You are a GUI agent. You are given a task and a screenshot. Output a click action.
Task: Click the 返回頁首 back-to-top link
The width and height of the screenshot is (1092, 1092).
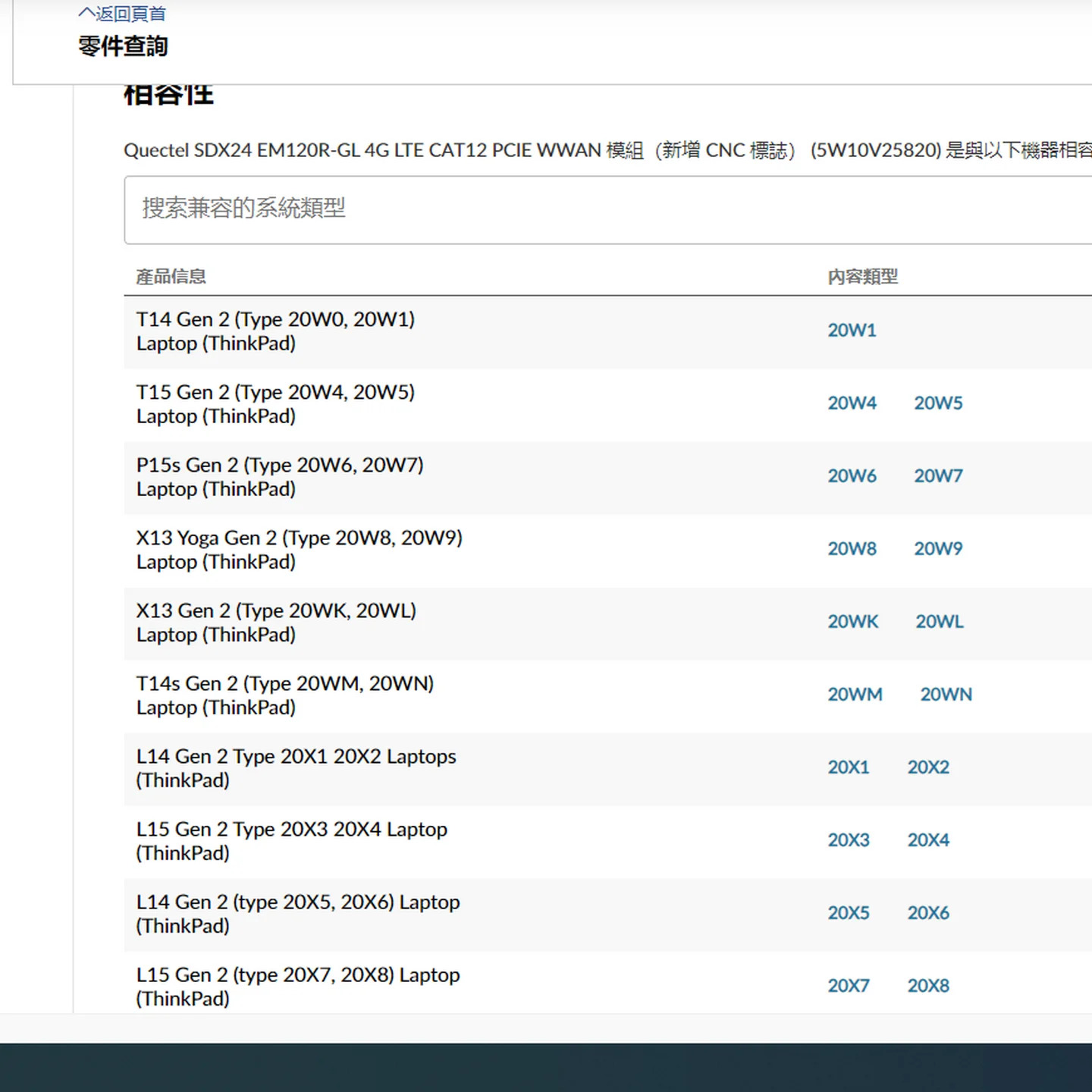122,14
